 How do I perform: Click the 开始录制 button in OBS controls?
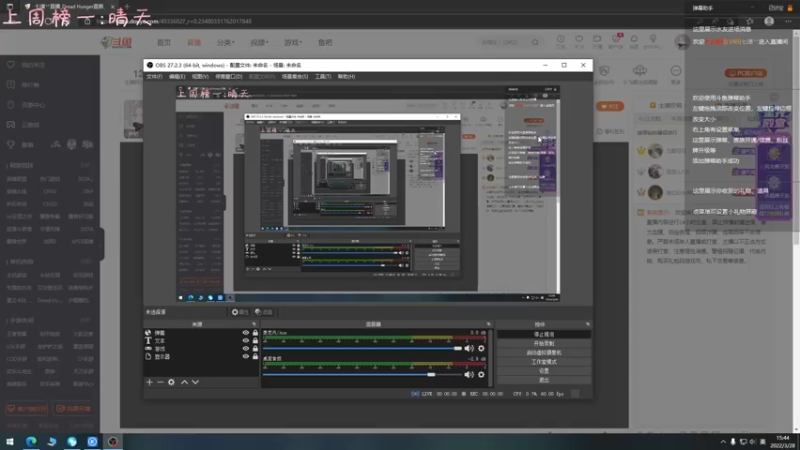coord(544,343)
